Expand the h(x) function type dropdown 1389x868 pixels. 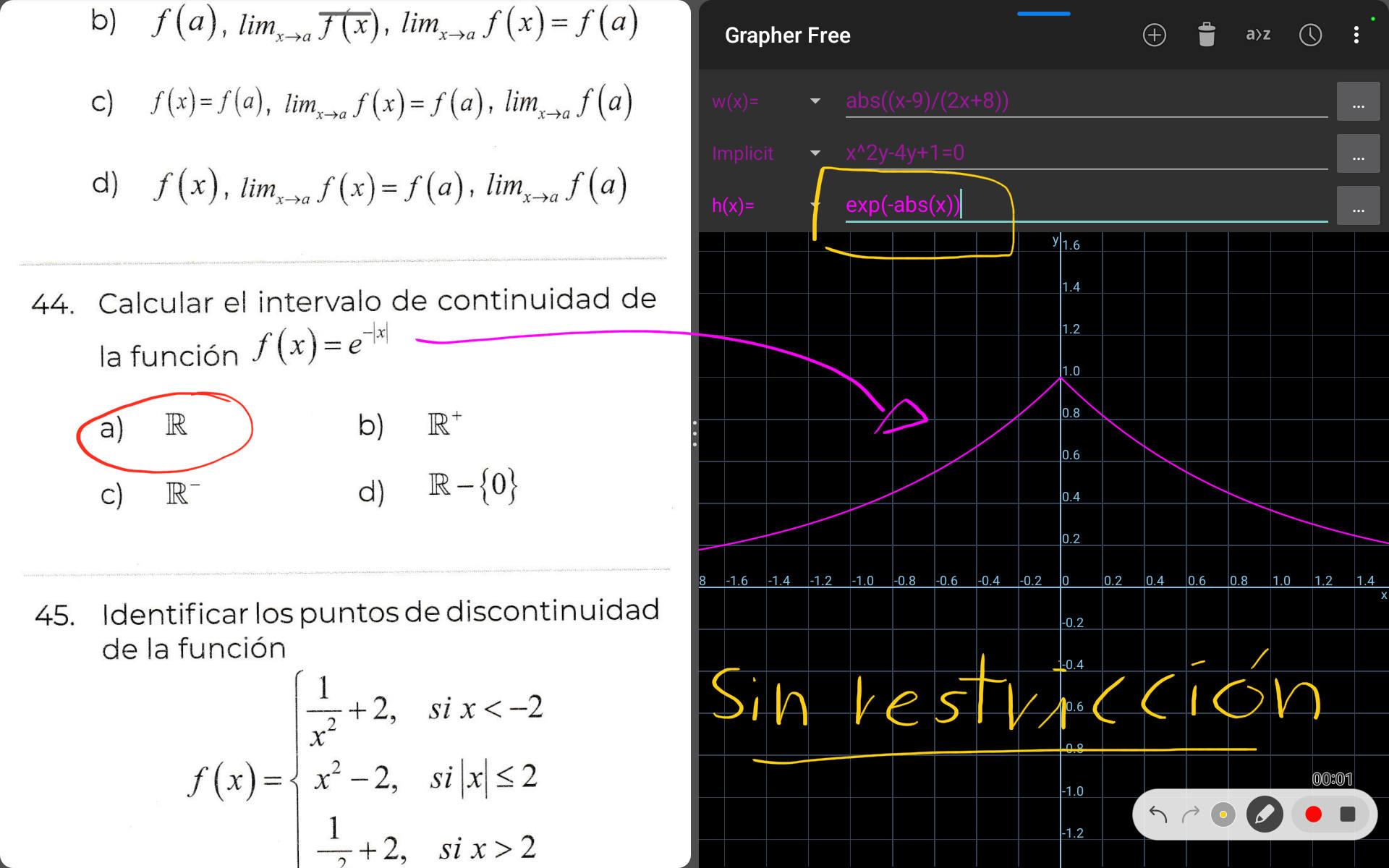pyautogui.click(x=815, y=205)
